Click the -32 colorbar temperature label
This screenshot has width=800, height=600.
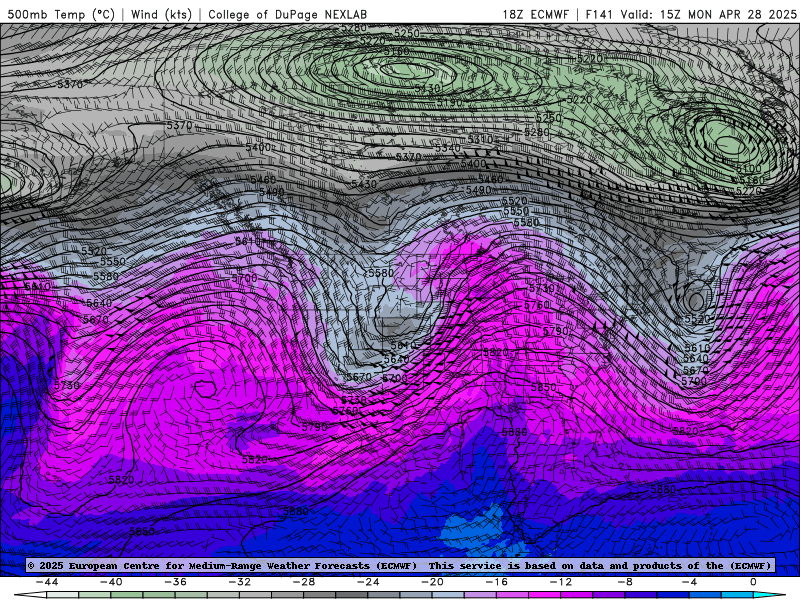[x=239, y=582]
